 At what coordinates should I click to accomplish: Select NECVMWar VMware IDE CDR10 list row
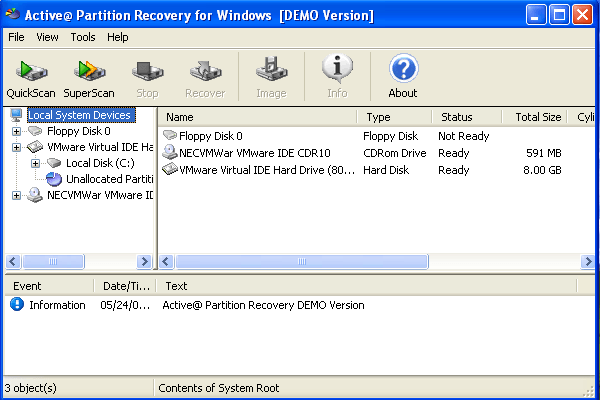click(x=255, y=153)
